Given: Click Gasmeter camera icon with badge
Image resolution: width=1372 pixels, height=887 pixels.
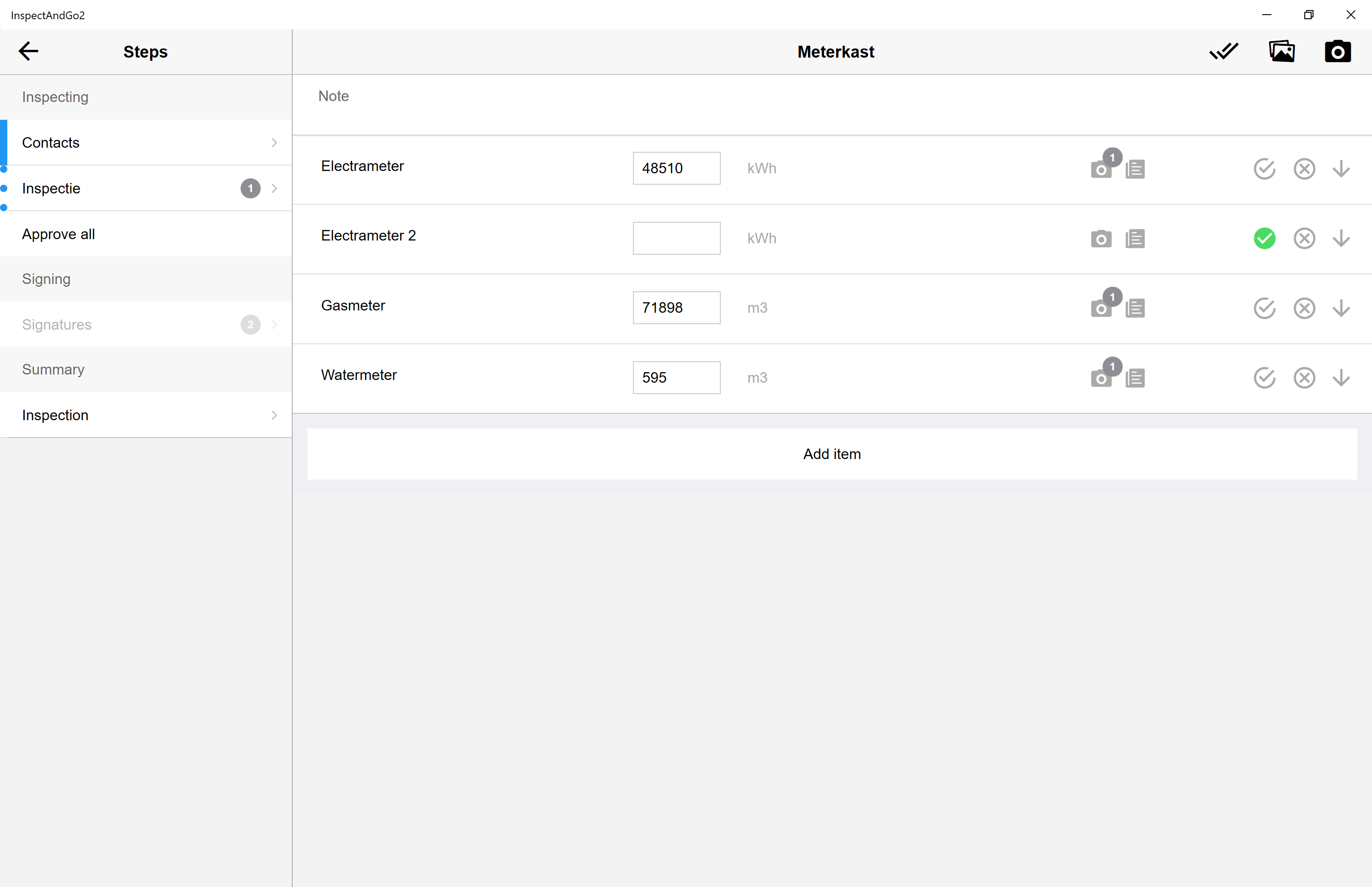Looking at the screenshot, I should coord(1101,308).
